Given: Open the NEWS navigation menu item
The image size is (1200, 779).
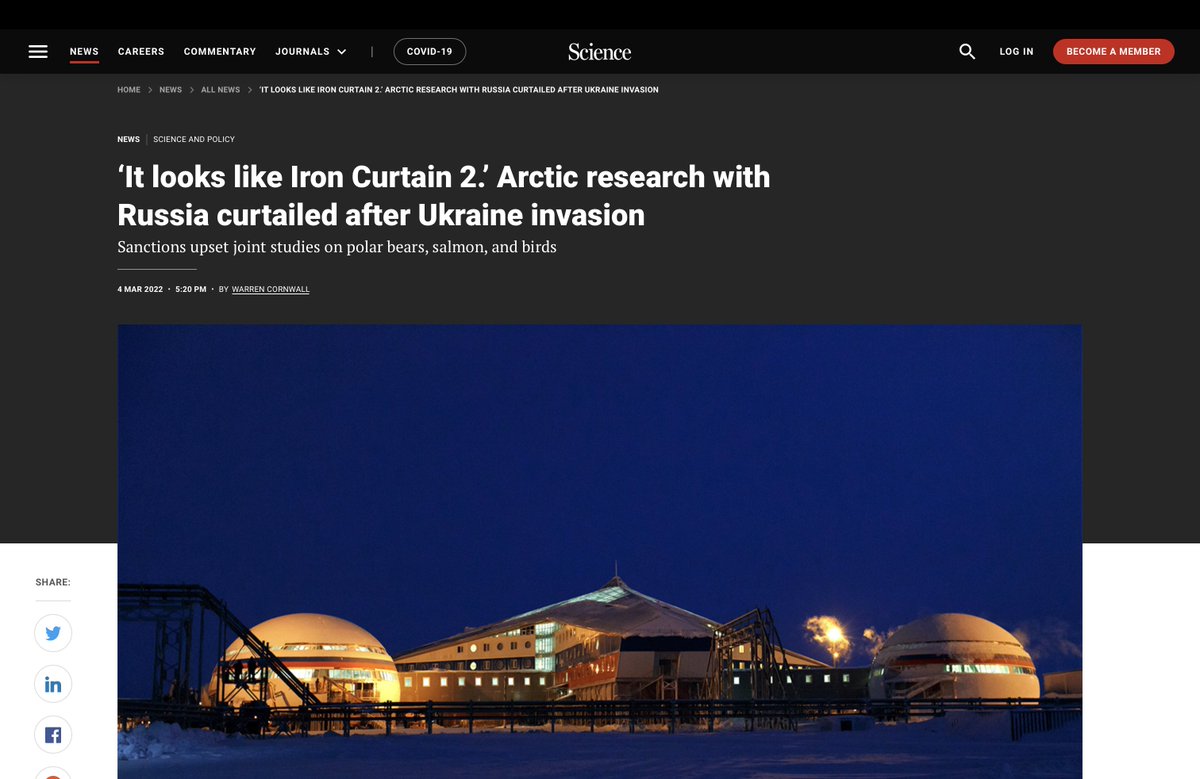Looking at the screenshot, I should pos(84,51).
